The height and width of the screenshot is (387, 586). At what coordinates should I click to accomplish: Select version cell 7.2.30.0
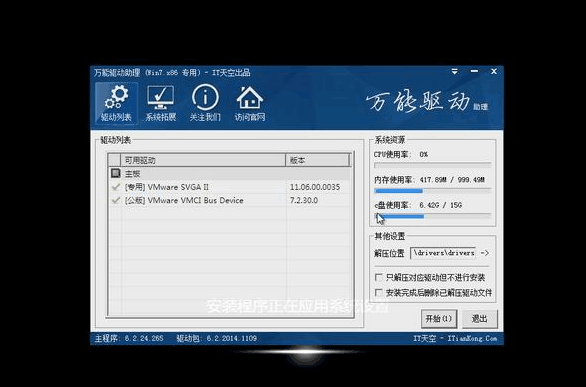click(304, 200)
